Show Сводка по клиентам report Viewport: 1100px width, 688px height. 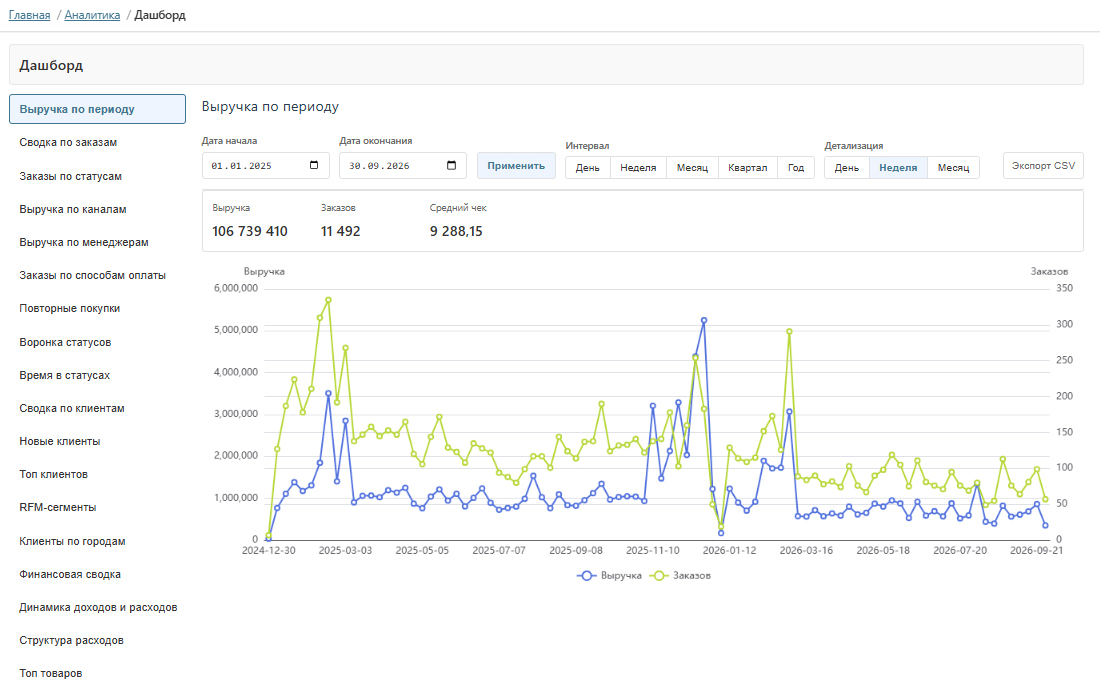point(98,408)
